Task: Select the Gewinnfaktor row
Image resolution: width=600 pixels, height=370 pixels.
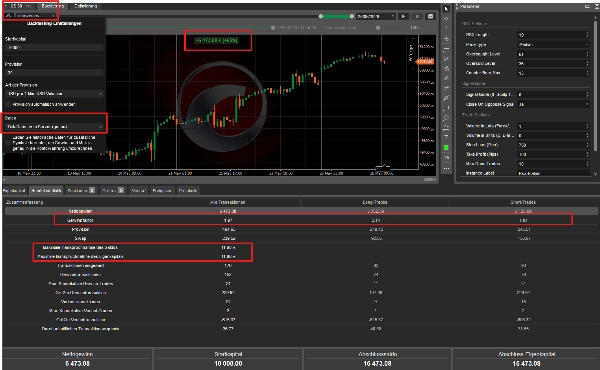Action: [x=301, y=220]
